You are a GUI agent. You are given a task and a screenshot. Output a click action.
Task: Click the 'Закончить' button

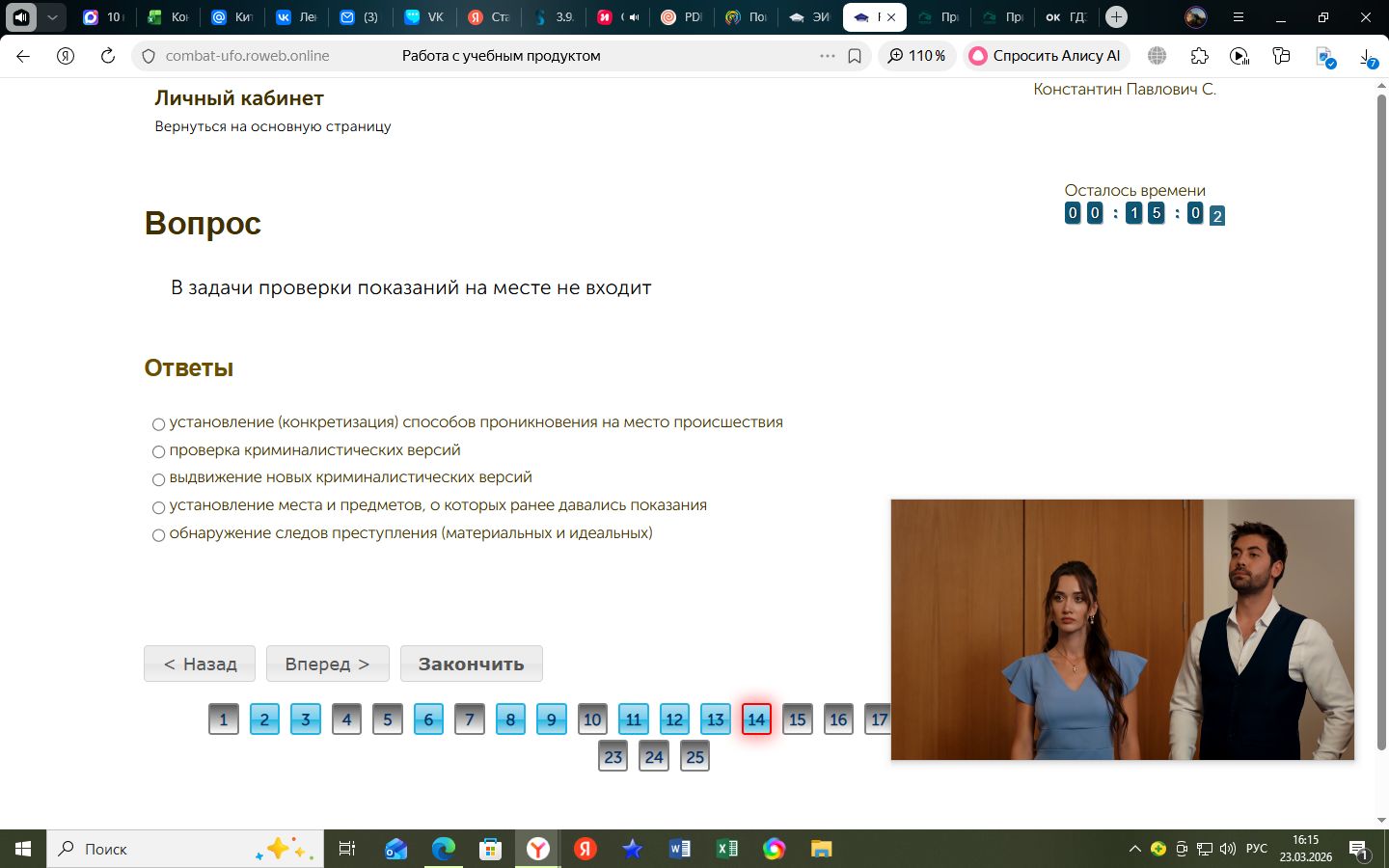click(472, 664)
